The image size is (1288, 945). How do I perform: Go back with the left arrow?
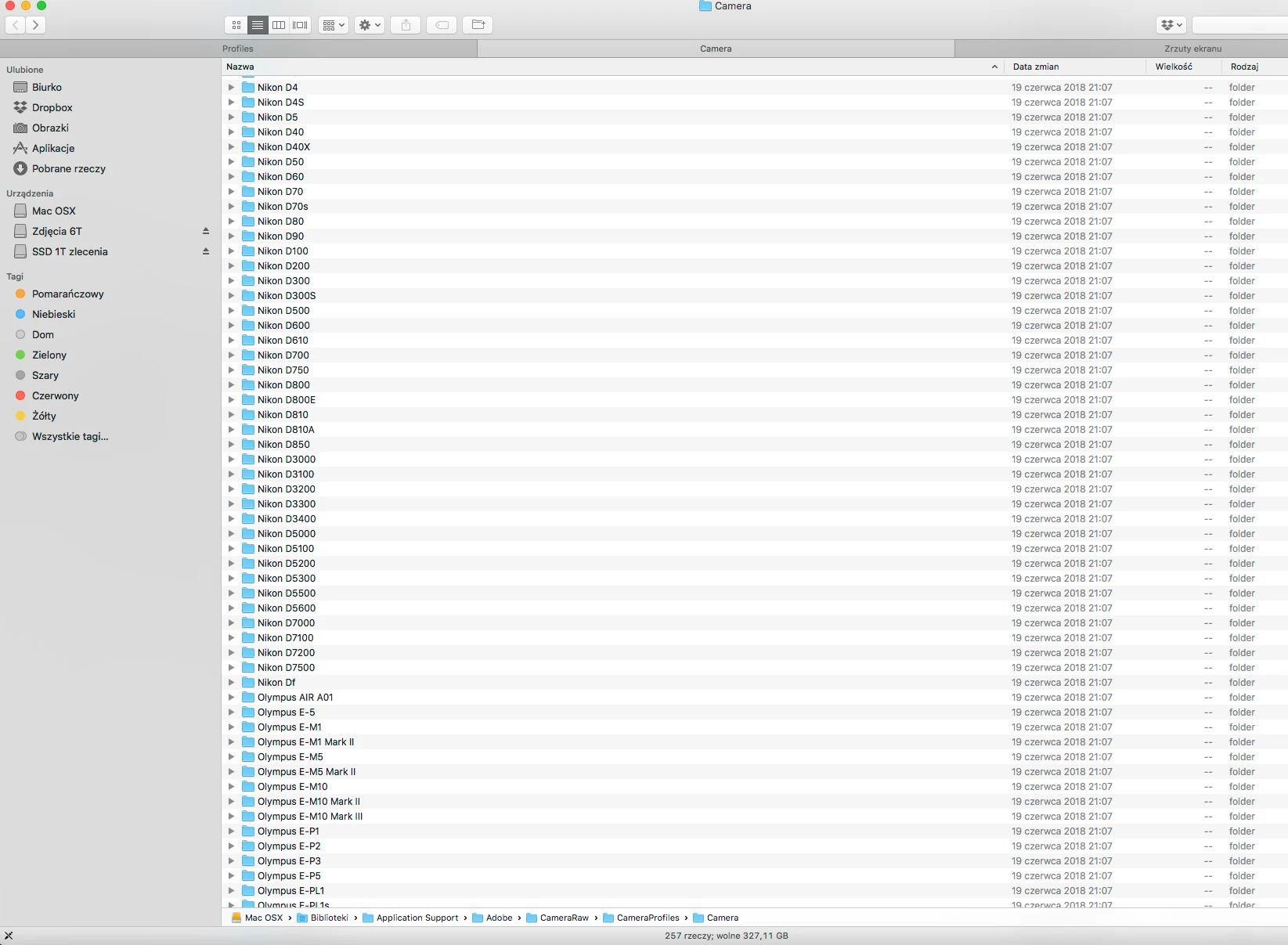(x=16, y=25)
